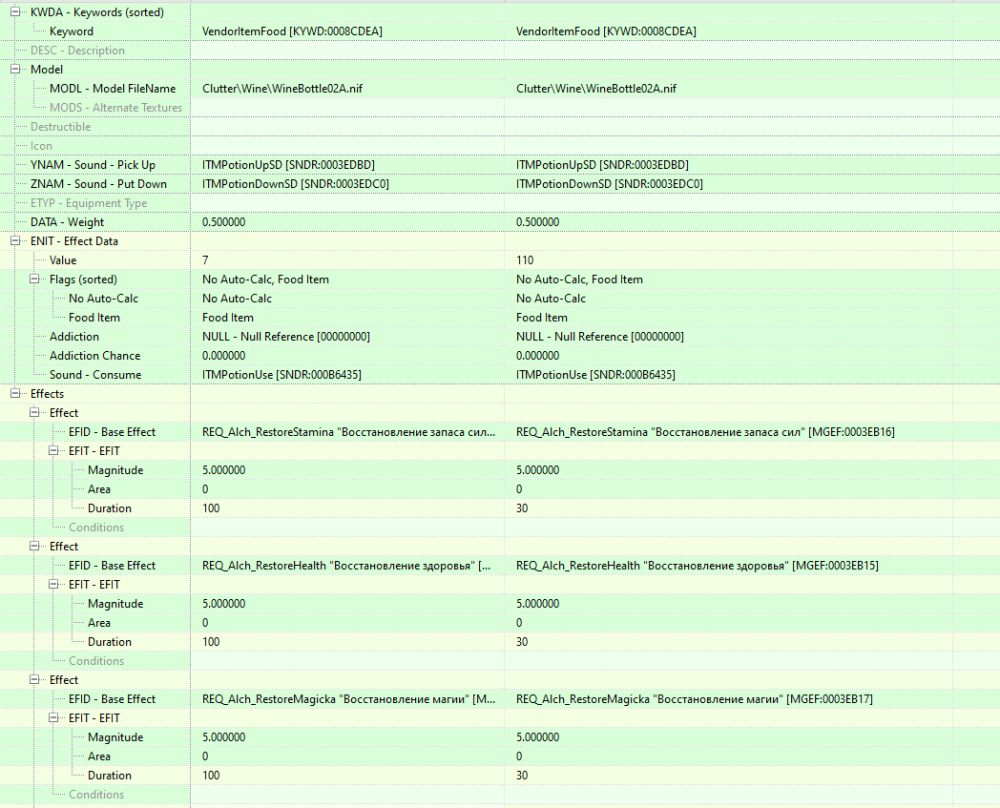Click RestoreHealth Duration cell showing 100
Viewport: 1000px width, 808px height.
tap(348, 642)
